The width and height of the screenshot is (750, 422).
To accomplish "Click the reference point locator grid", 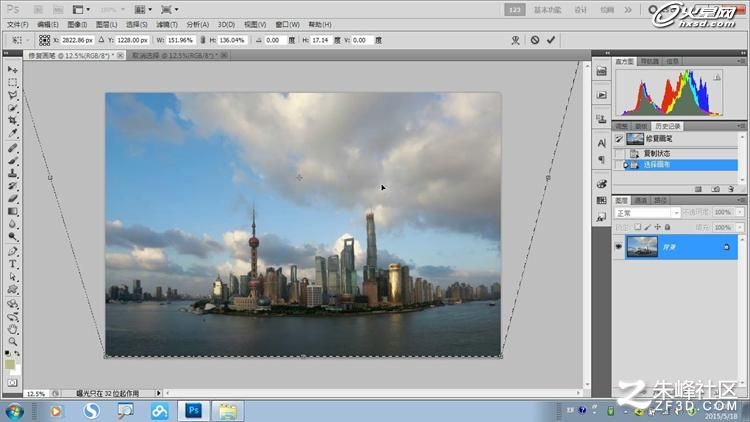I will coord(44,40).
